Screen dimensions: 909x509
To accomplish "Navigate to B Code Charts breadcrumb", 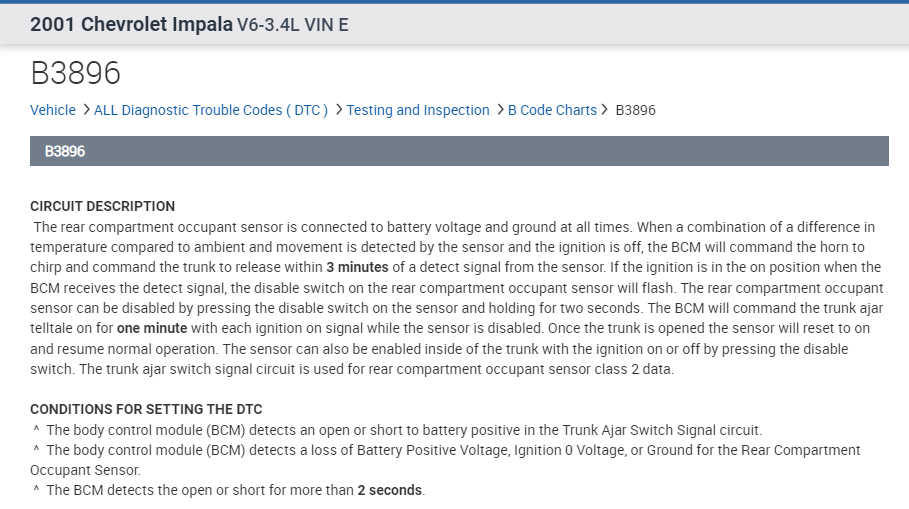I will [x=552, y=110].
